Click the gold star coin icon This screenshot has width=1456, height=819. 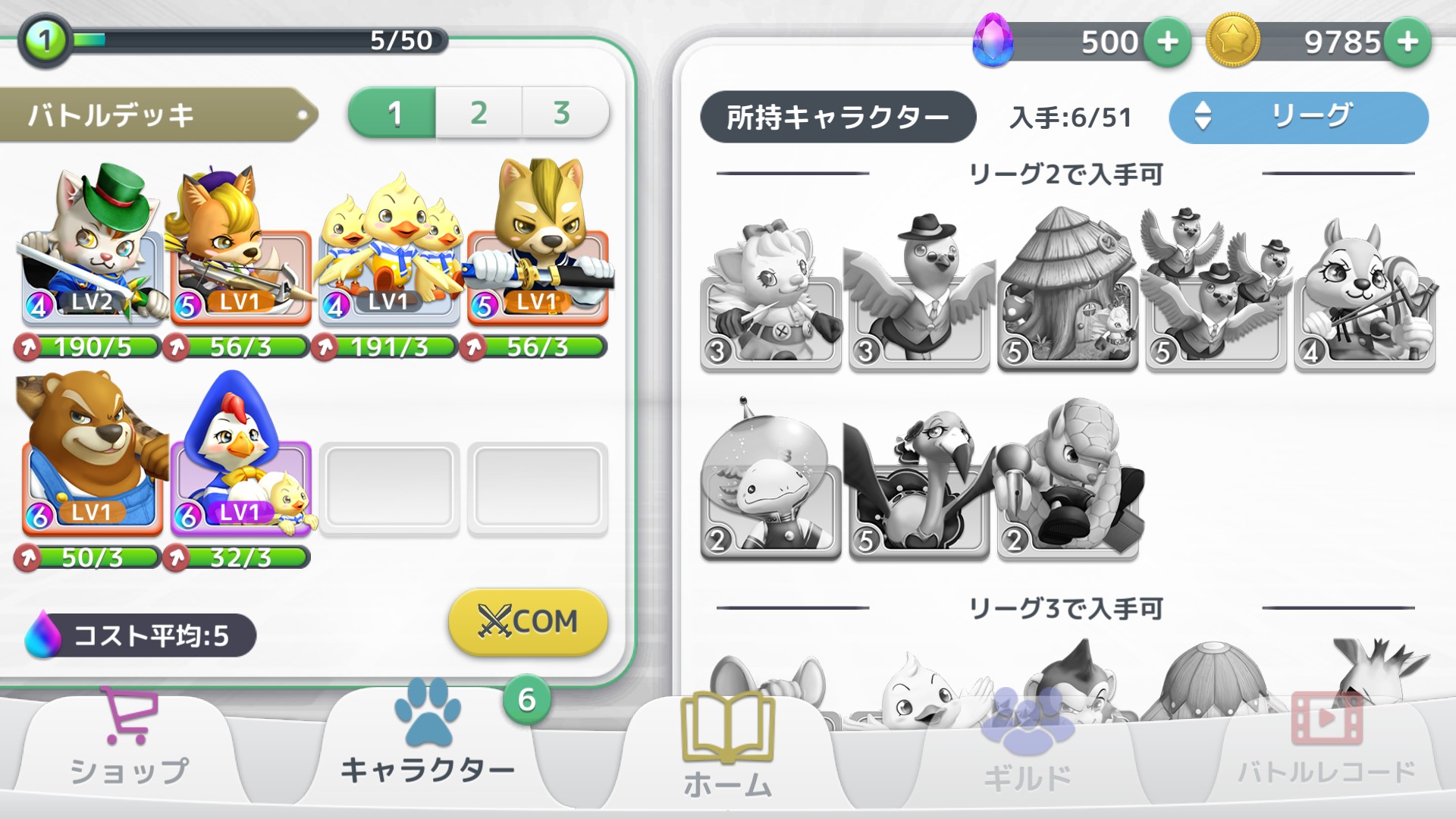[x=1232, y=39]
